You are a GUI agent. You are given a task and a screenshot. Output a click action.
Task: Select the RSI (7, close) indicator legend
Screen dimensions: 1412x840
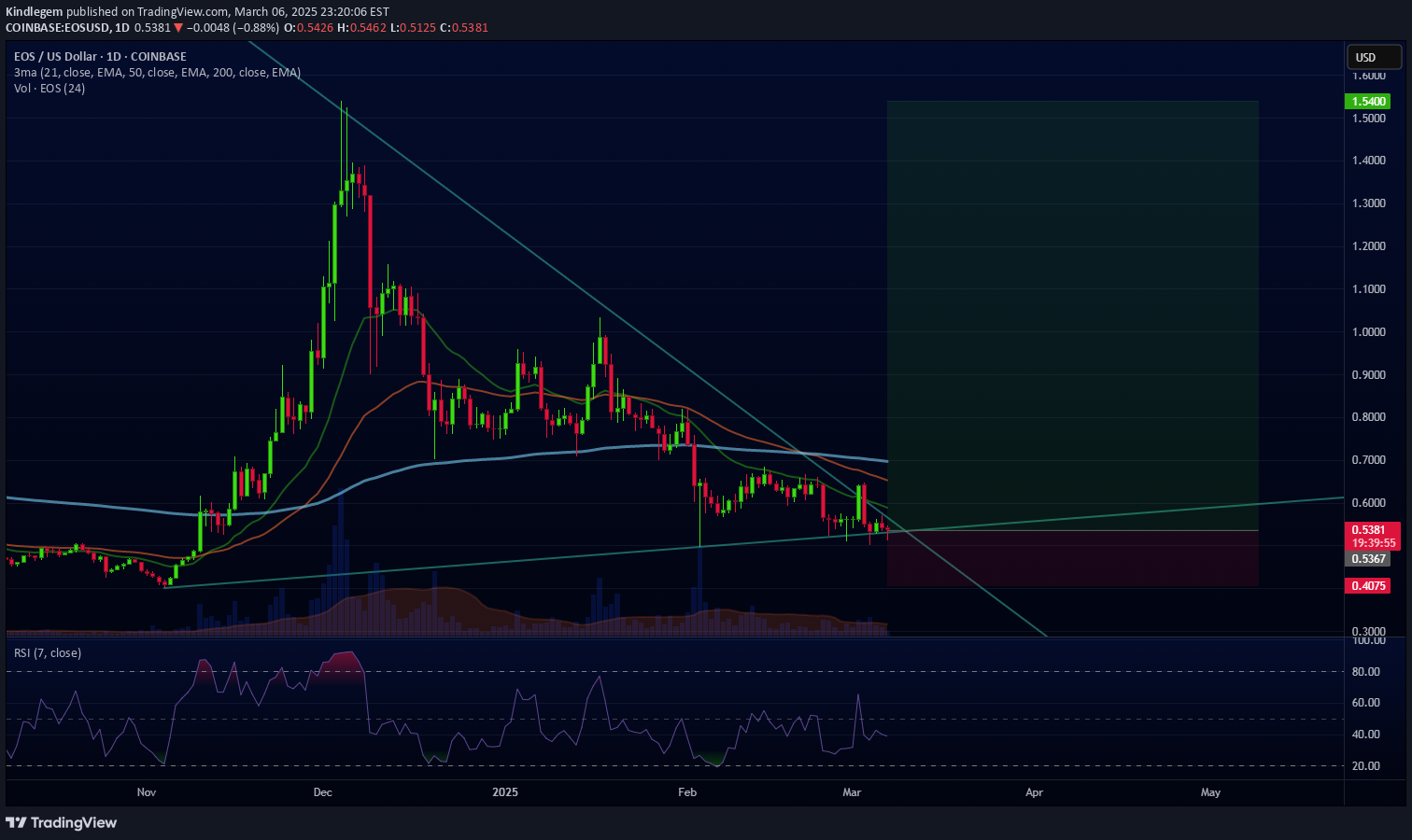pyautogui.click(x=48, y=653)
